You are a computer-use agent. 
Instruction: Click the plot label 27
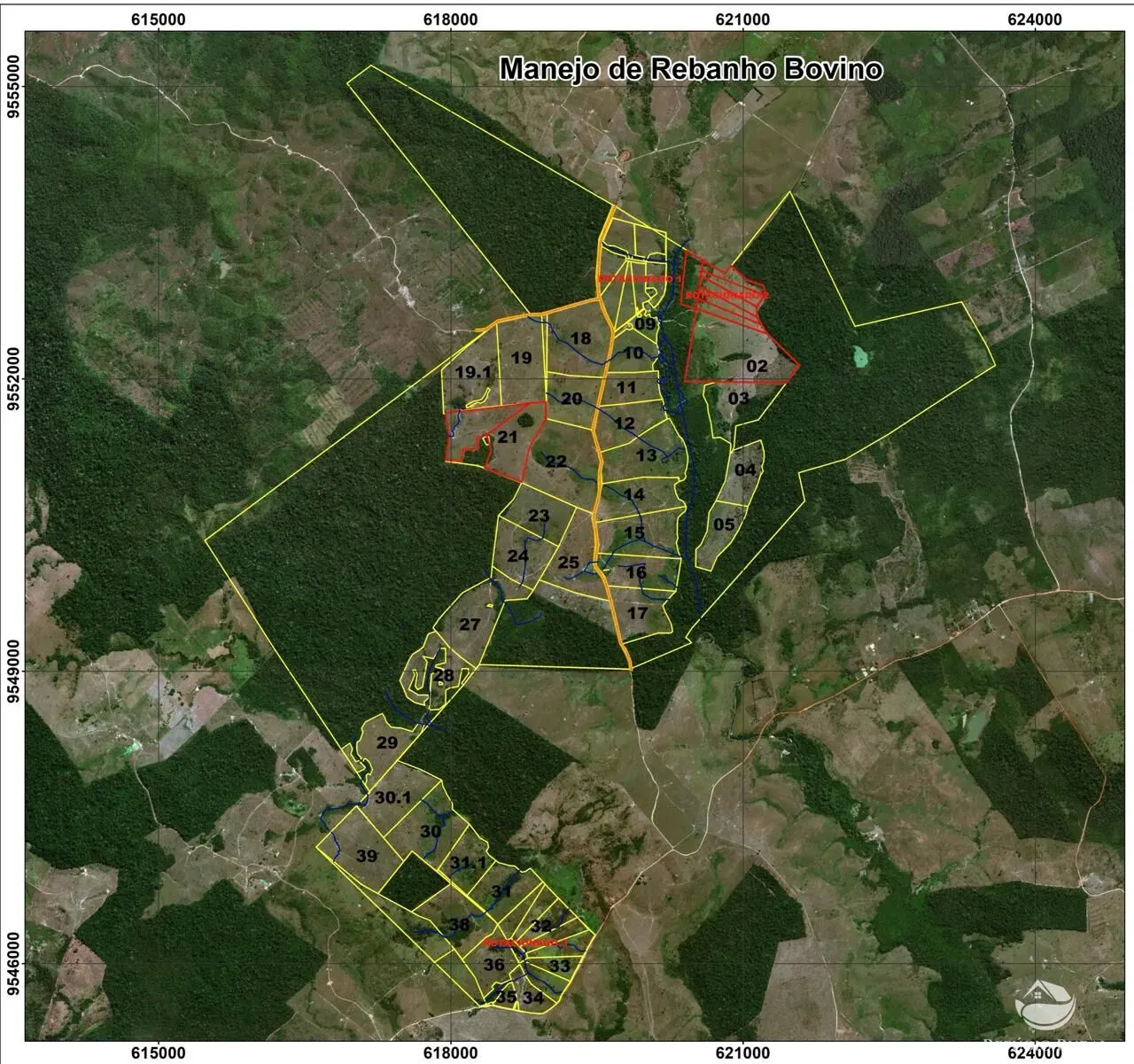pyautogui.click(x=470, y=625)
